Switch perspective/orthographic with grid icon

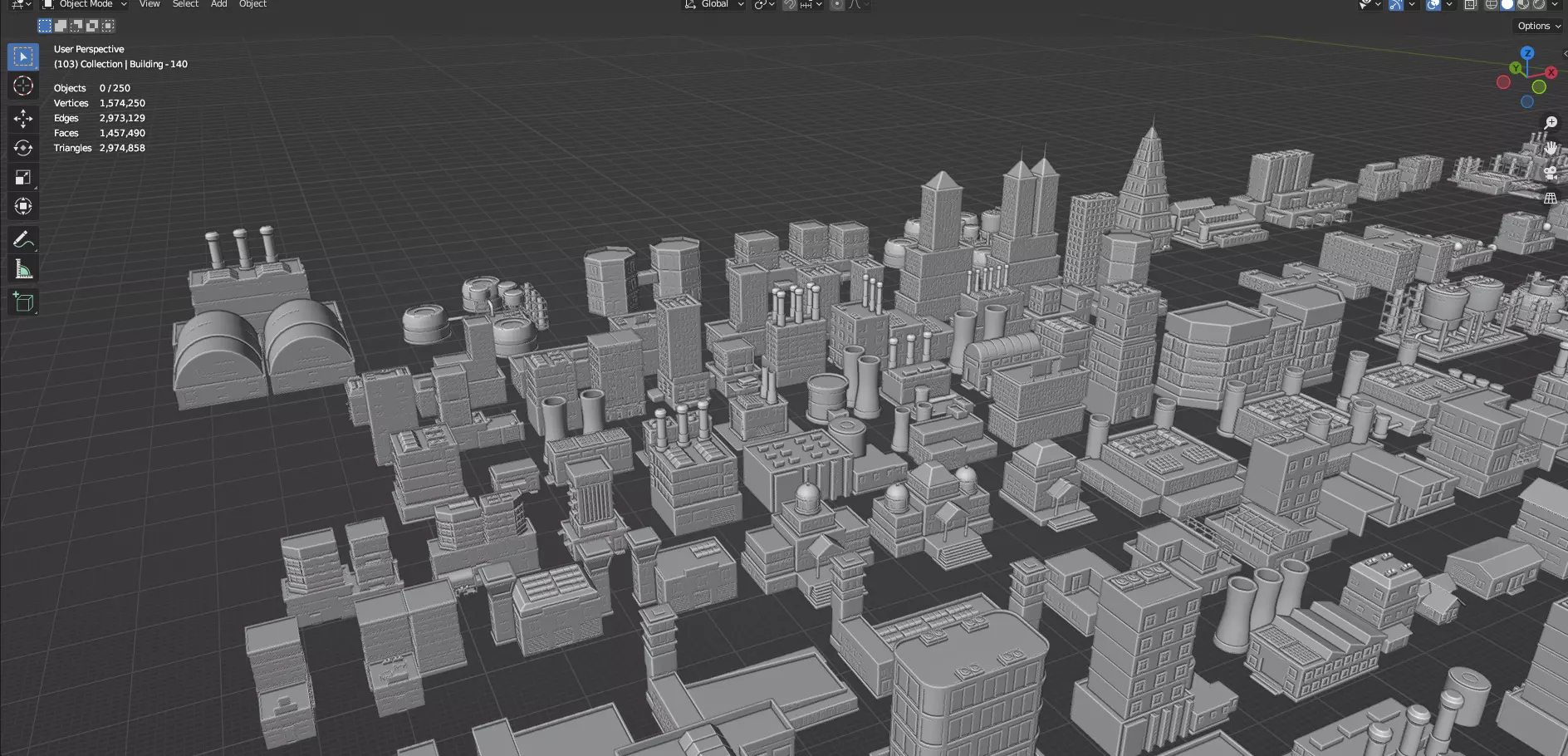[1551, 199]
